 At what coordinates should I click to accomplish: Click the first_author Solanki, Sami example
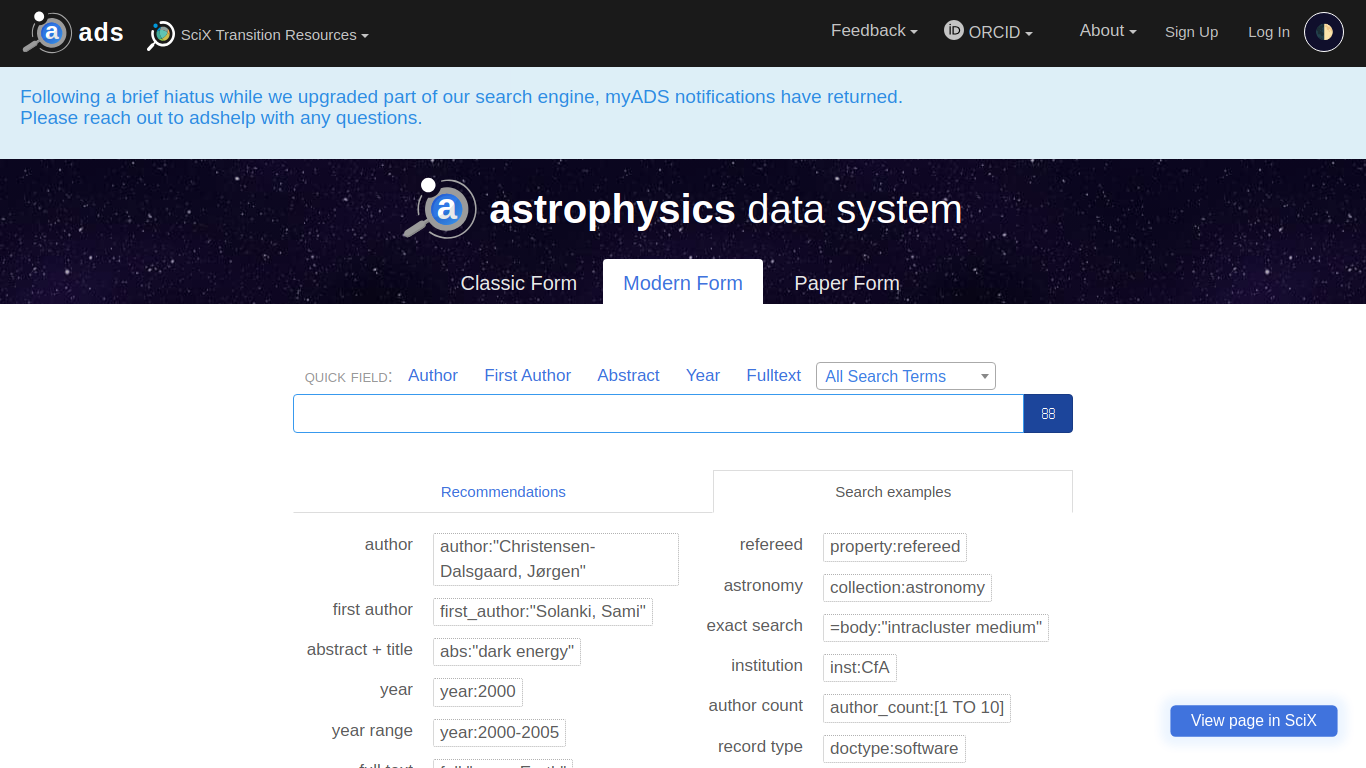(543, 612)
